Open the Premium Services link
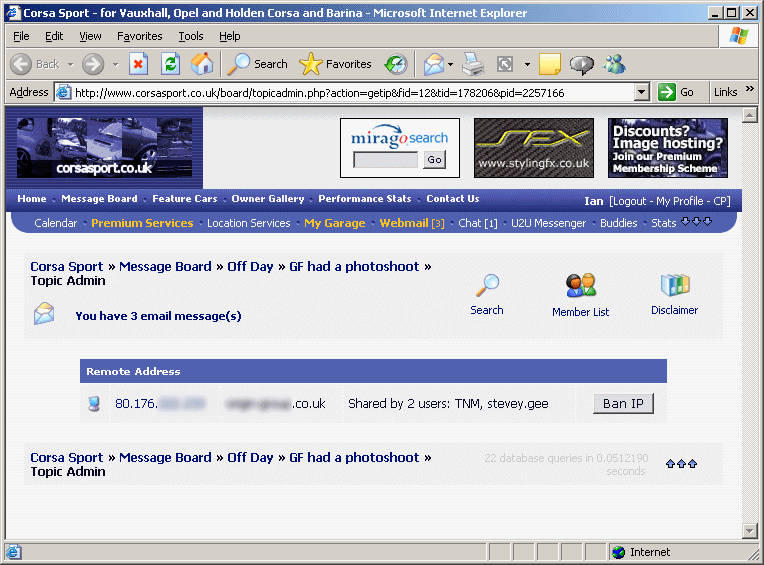Viewport: 764px width, 565px height. (142, 223)
